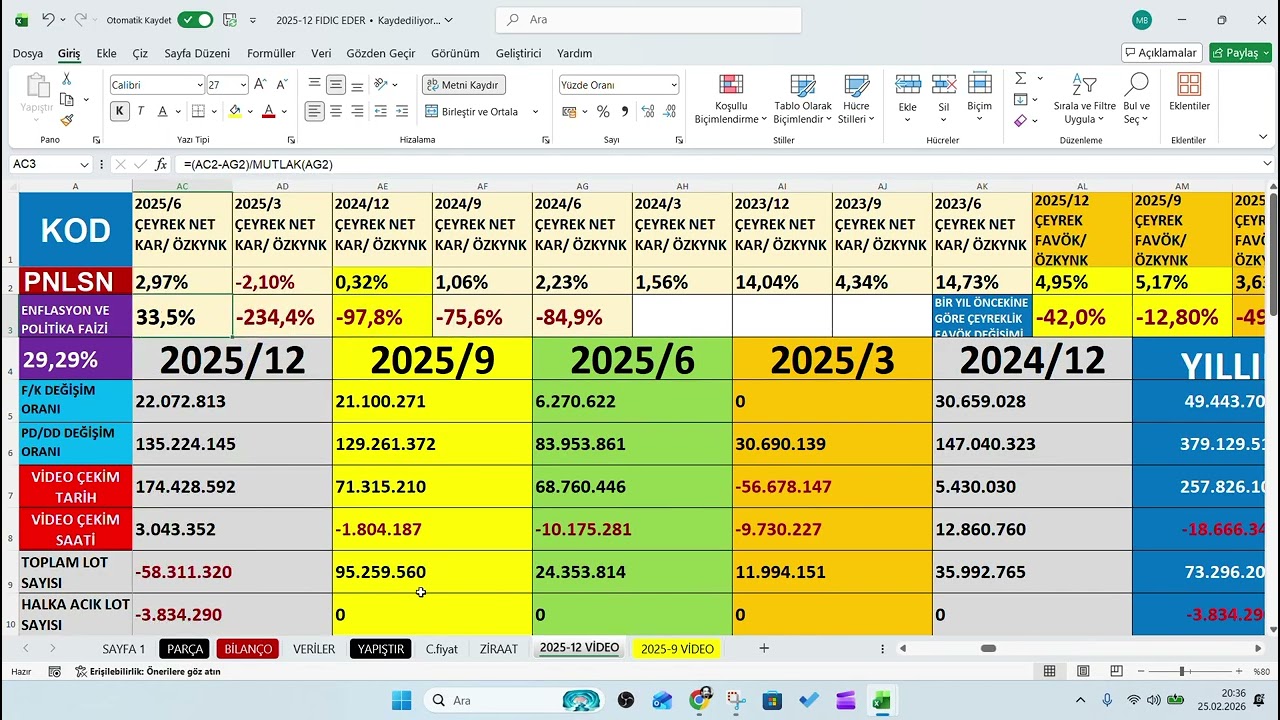Switch to 2025-9 VİDEO sheet tab

pos(677,649)
